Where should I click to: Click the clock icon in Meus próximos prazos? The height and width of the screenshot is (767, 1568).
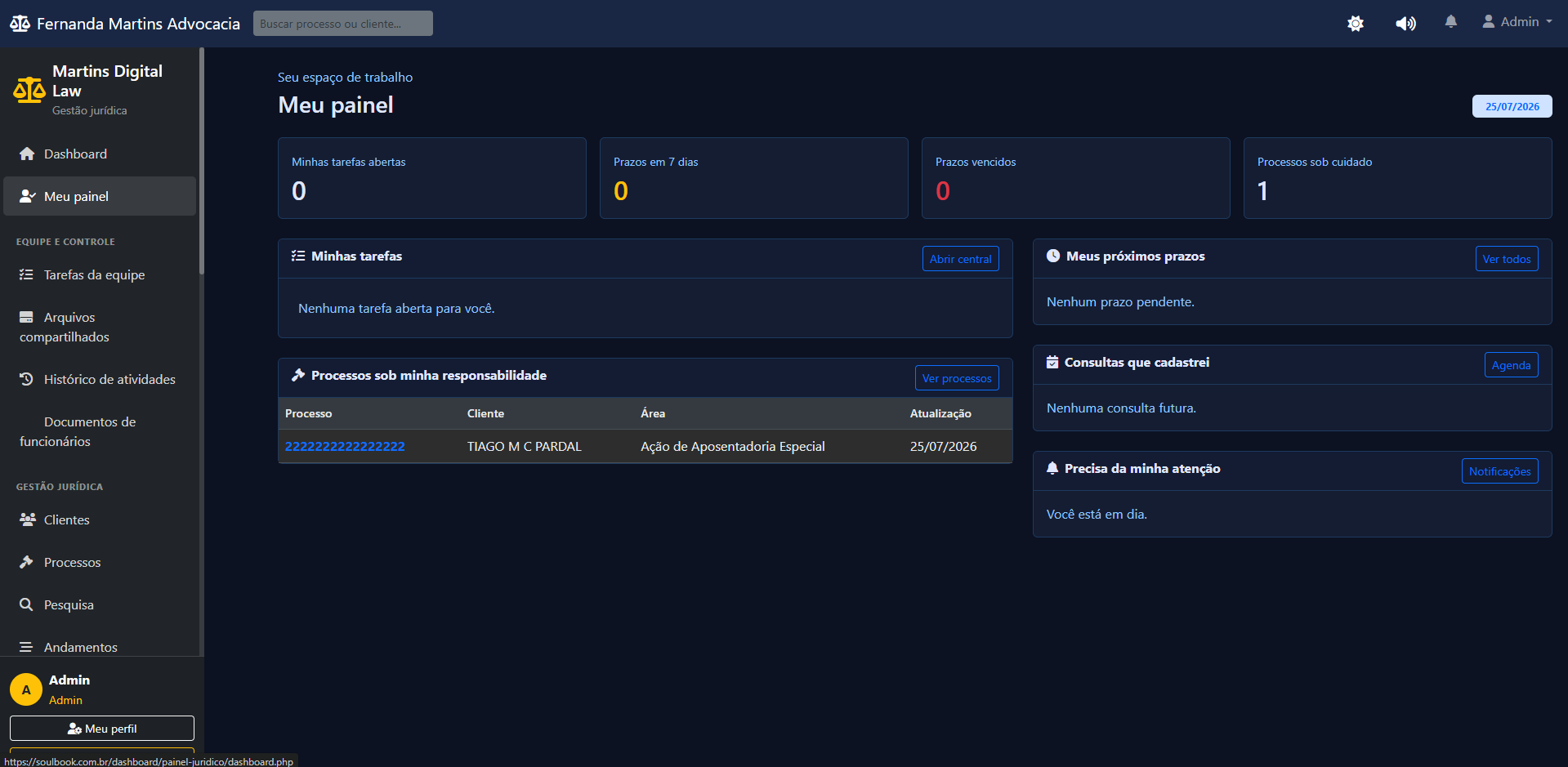point(1053,256)
